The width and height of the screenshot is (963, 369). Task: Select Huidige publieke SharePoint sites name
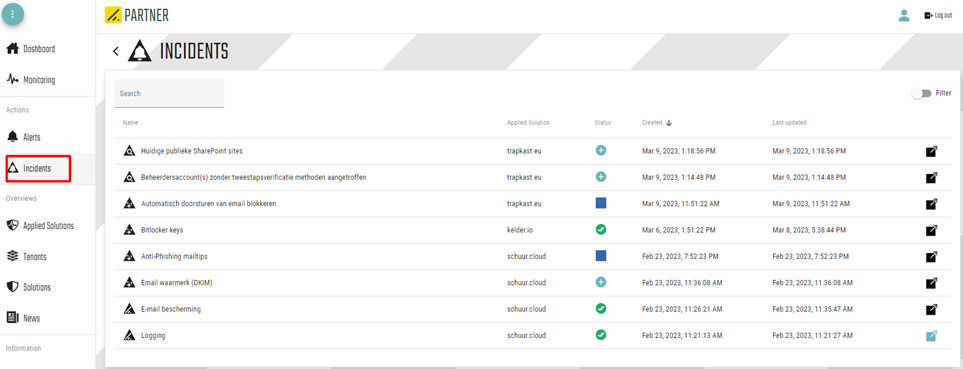193,151
